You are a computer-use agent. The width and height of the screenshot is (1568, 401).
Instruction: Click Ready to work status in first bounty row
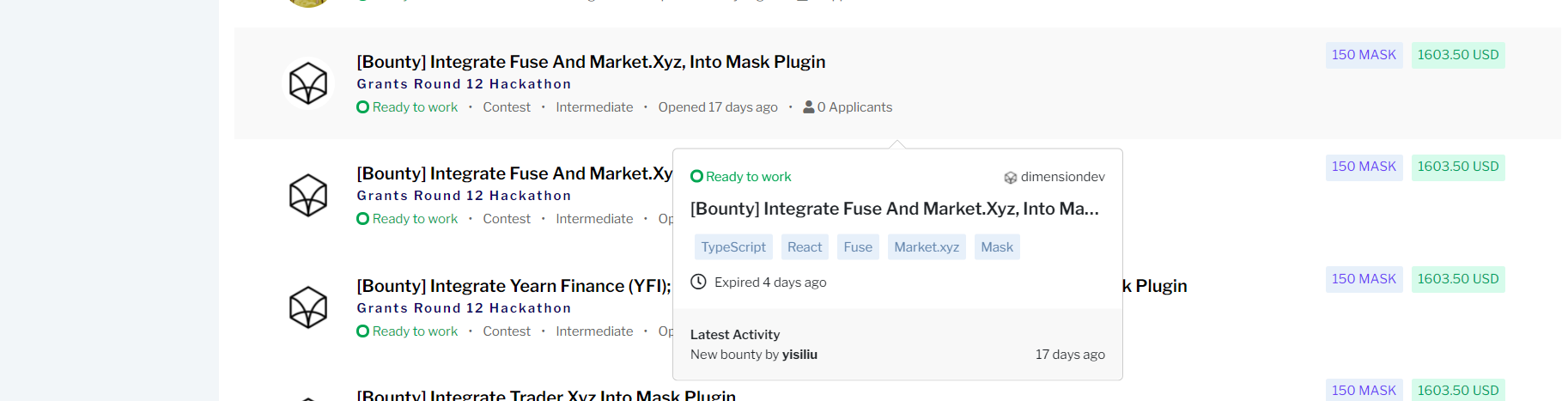407,107
